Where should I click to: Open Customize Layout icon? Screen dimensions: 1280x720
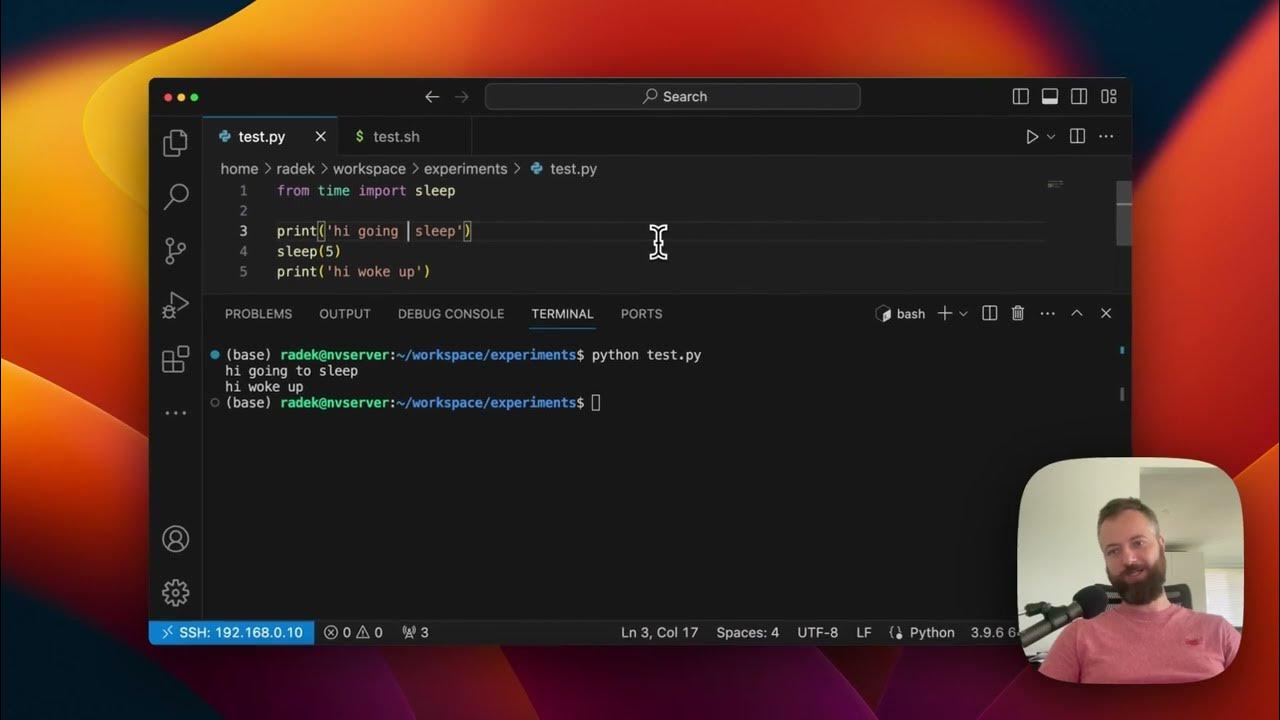pyautogui.click(x=1109, y=97)
